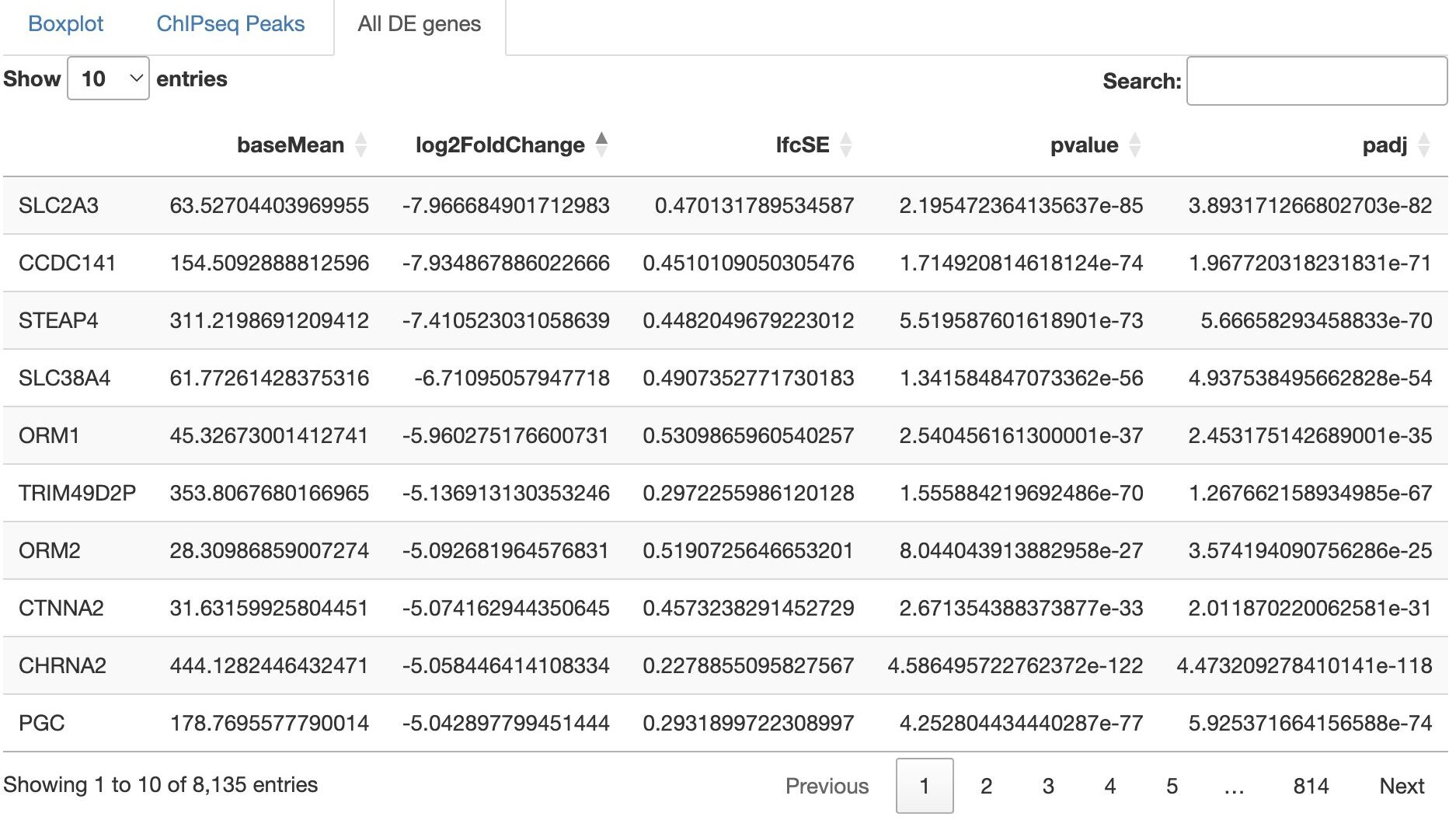Focus the Search input field
1456x820 pixels.
(1317, 81)
